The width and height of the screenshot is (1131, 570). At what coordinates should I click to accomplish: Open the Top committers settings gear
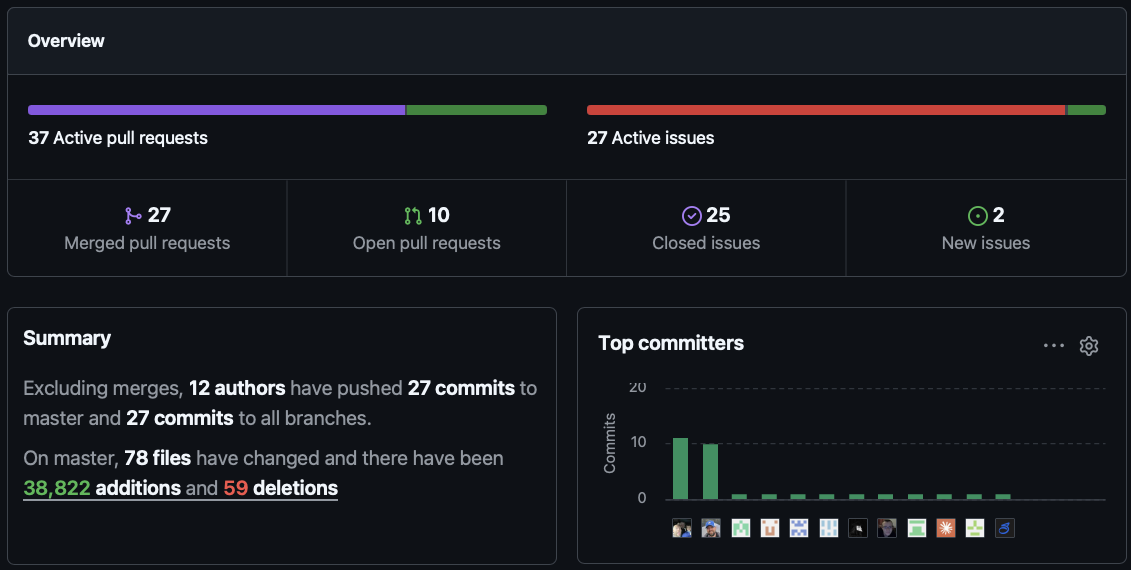(1088, 346)
